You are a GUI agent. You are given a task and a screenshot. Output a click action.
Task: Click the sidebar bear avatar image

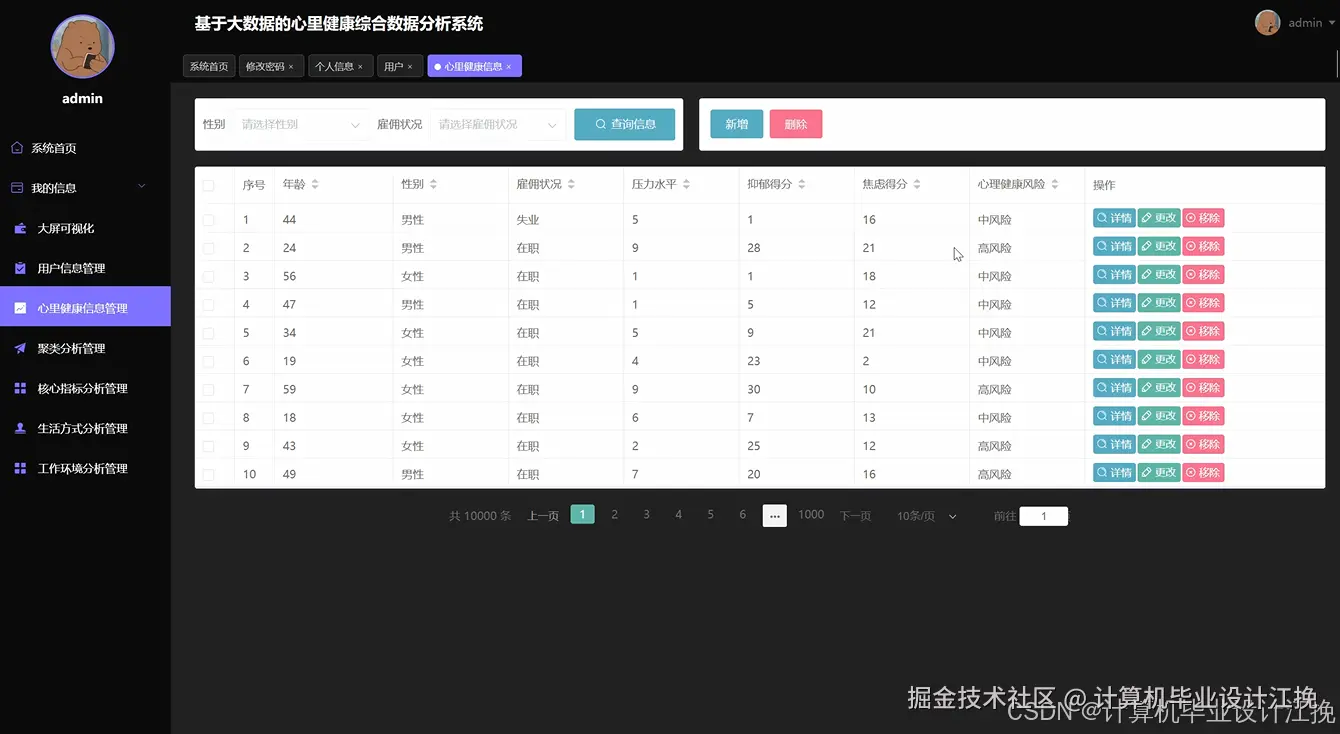coord(83,47)
